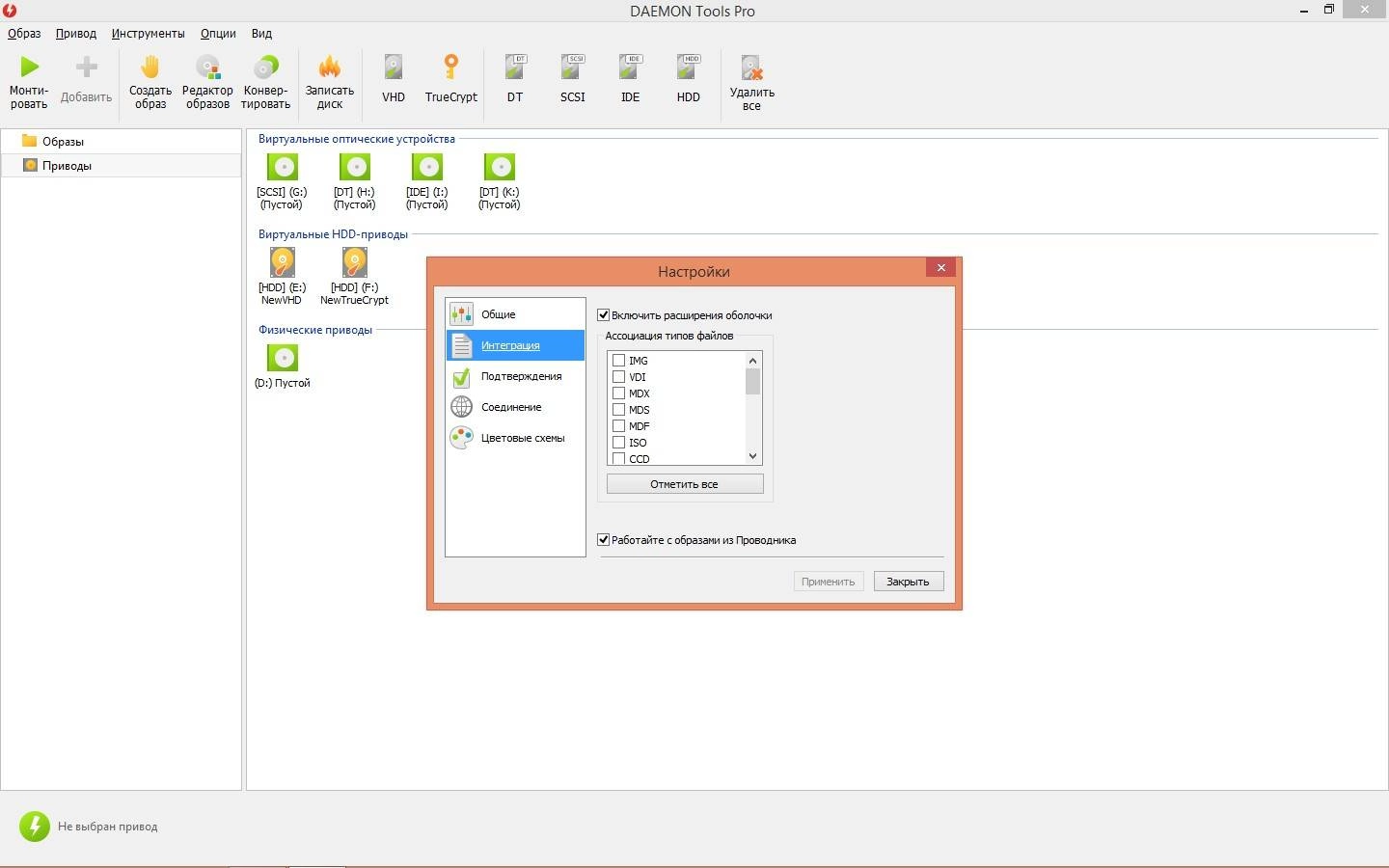
Task: Open the Опции menu
Action: [218, 33]
